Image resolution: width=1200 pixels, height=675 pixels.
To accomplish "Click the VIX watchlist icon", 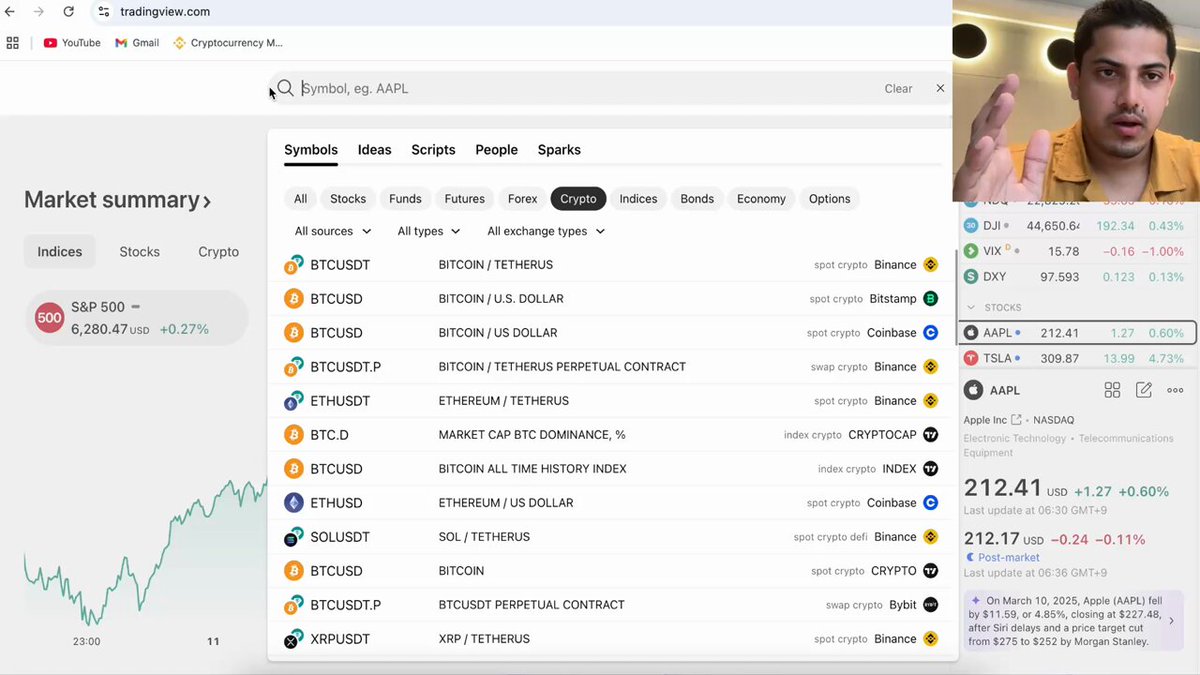I will pyautogui.click(x=972, y=251).
